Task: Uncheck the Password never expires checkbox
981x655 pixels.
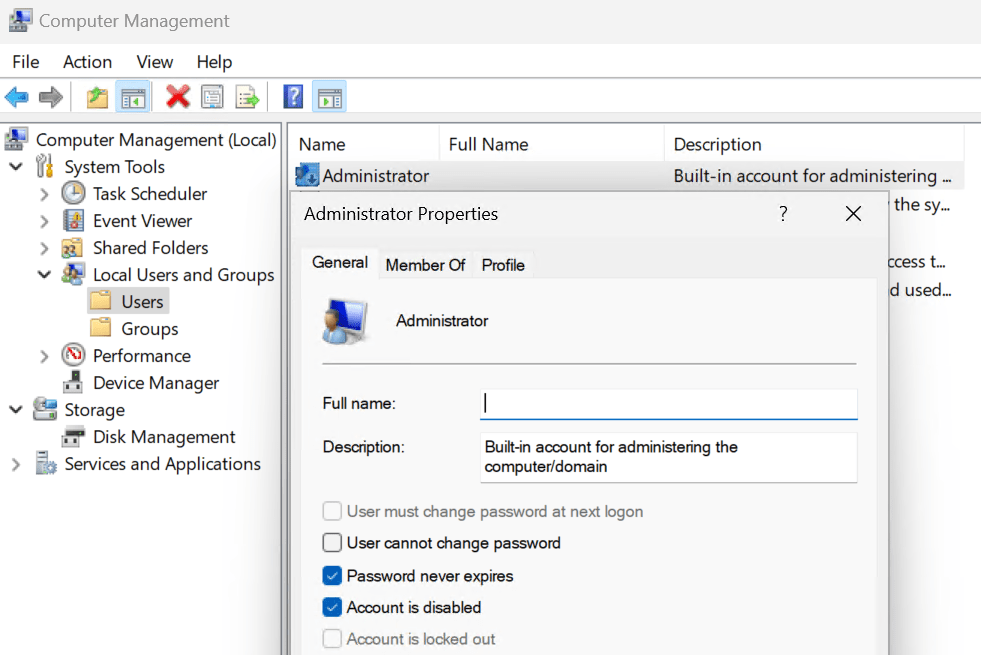Action: click(x=332, y=576)
